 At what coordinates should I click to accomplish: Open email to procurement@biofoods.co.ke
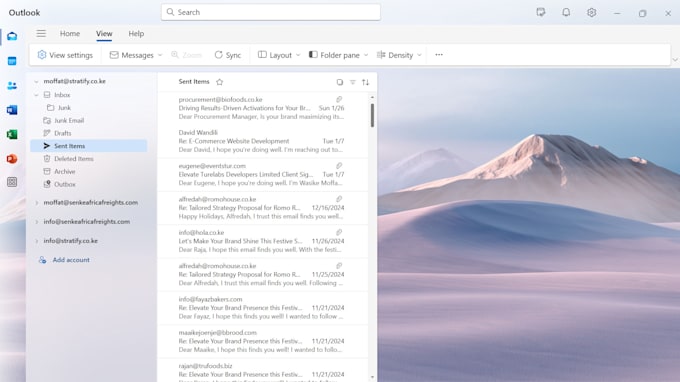[263, 108]
